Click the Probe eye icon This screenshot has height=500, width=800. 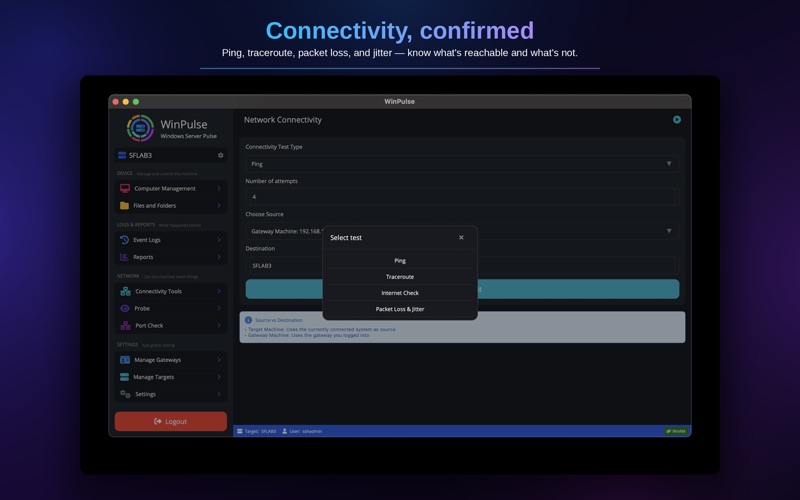point(124,308)
